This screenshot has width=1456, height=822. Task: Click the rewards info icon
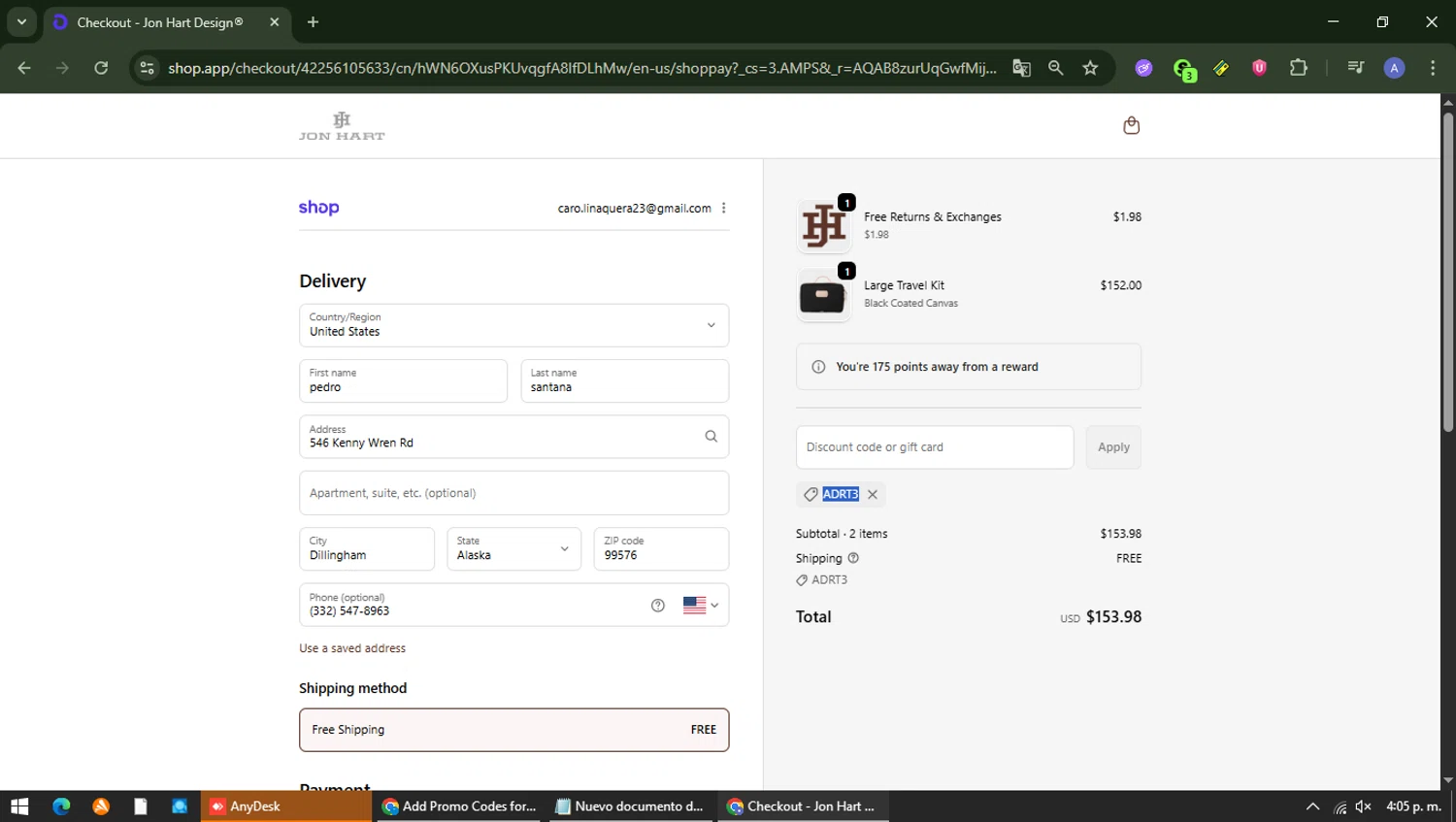coord(818,367)
